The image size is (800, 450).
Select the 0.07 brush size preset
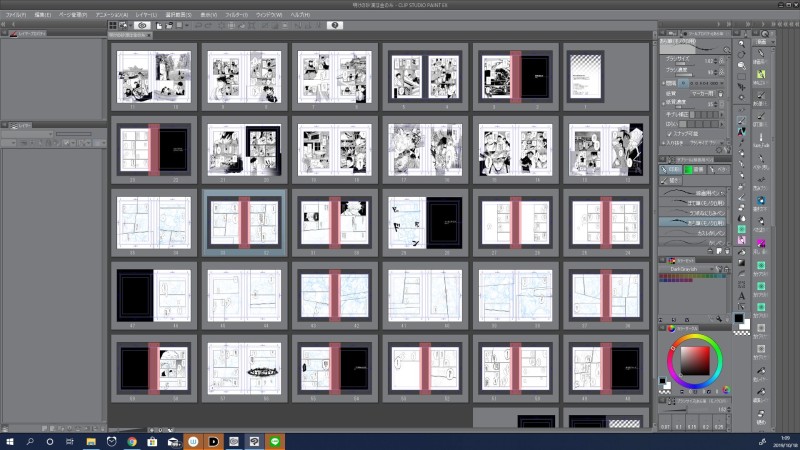click(x=665, y=423)
